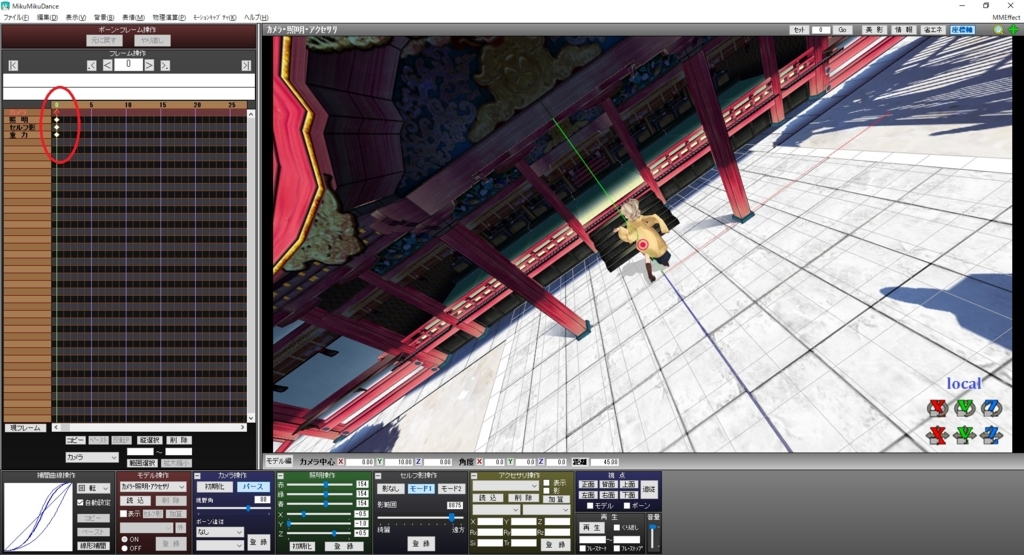The width and height of the screenshot is (1024, 555).
Task: Click the camera target red circle marker
Action: tap(643, 245)
